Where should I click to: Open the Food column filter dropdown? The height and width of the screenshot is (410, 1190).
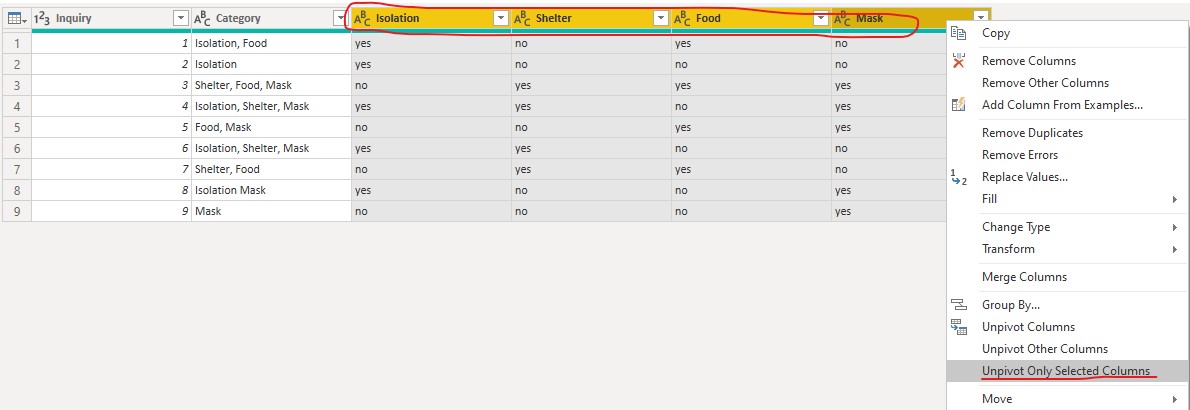tap(821, 19)
